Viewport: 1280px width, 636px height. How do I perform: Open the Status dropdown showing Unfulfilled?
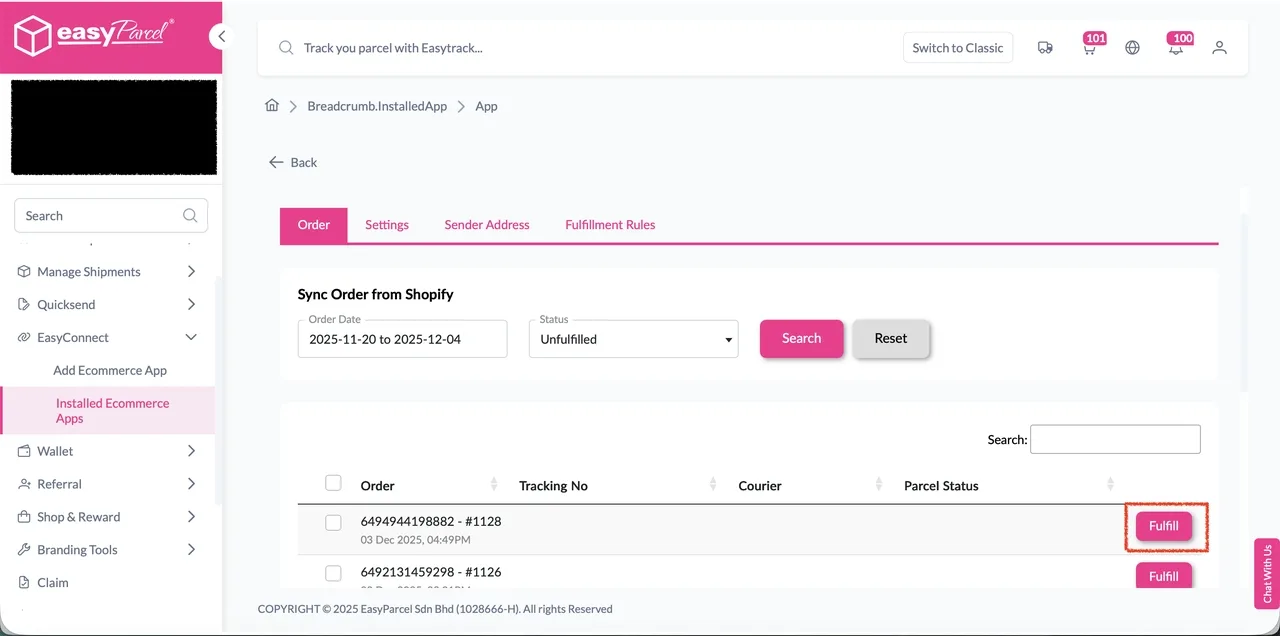tap(633, 338)
